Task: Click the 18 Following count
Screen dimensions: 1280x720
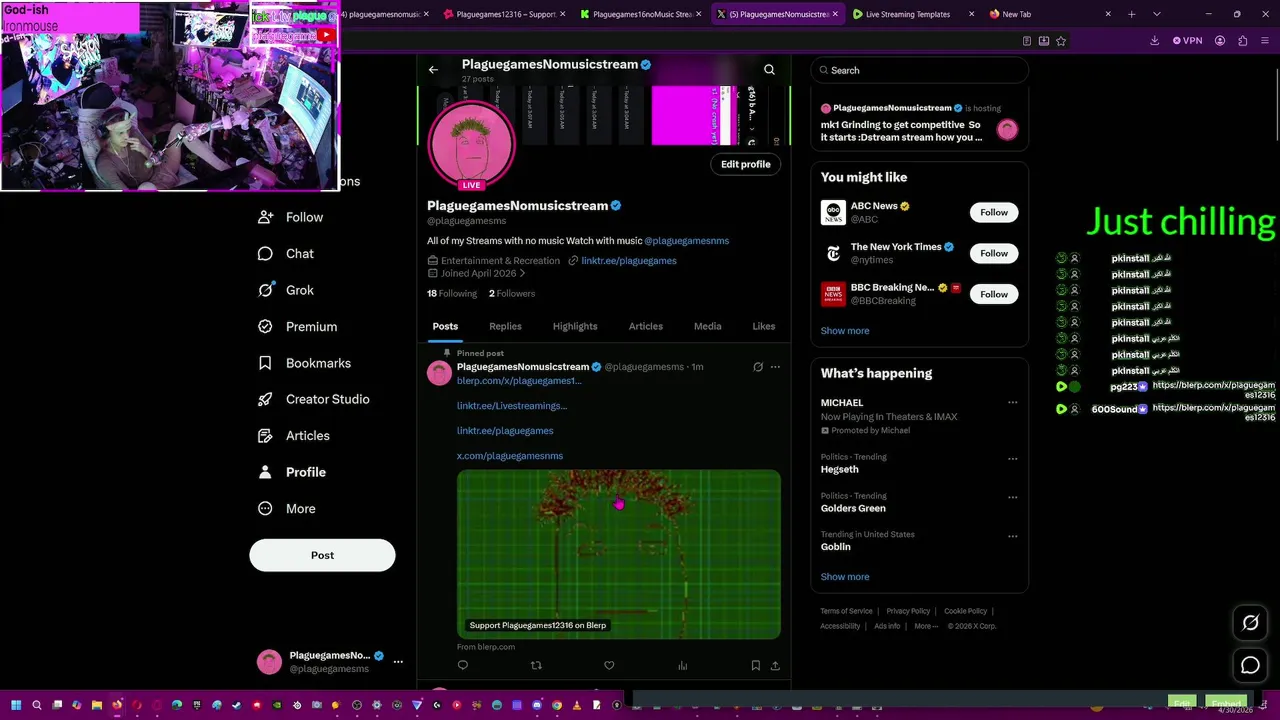Action: (x=452, y=294)
